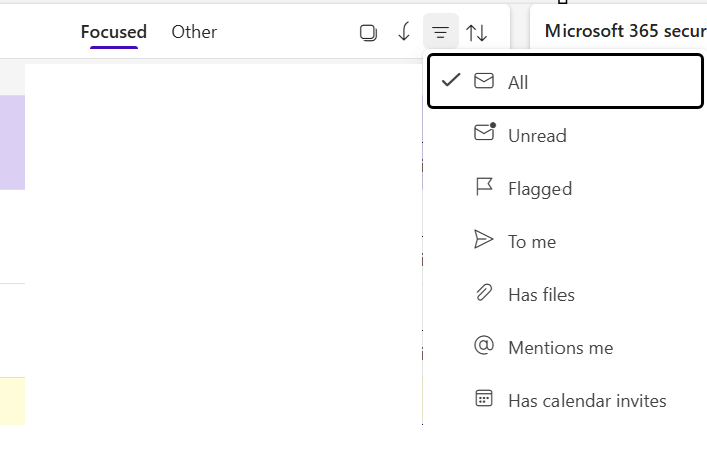707x449 pixels.
Task: Filter messages by Flagged
Action: [x=565, y=188]
